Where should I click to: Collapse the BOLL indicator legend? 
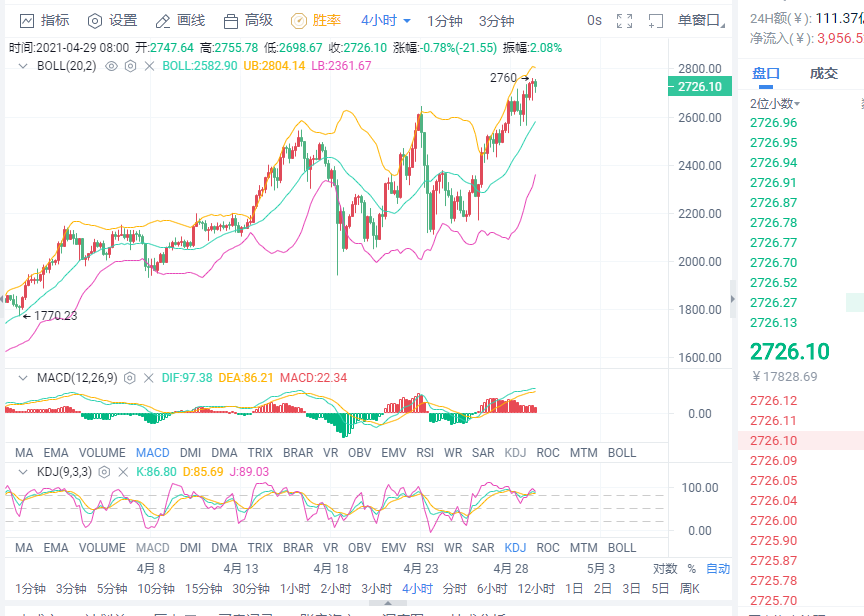[x=24, y=66]
